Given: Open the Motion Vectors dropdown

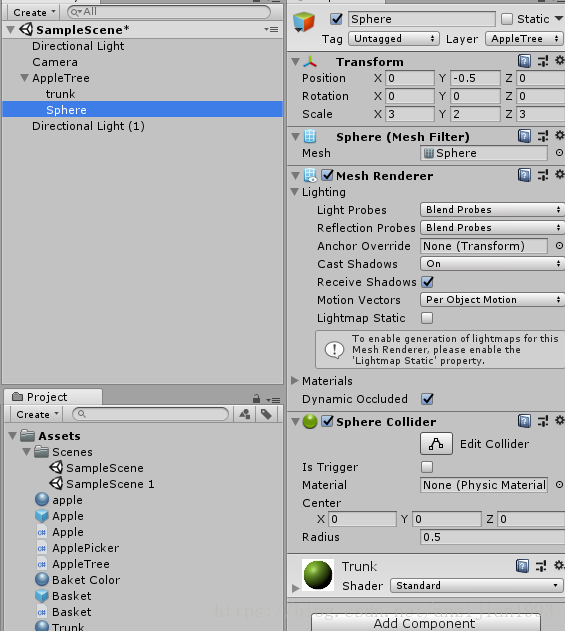Looking at the screenshot, I should coord(492,300).
